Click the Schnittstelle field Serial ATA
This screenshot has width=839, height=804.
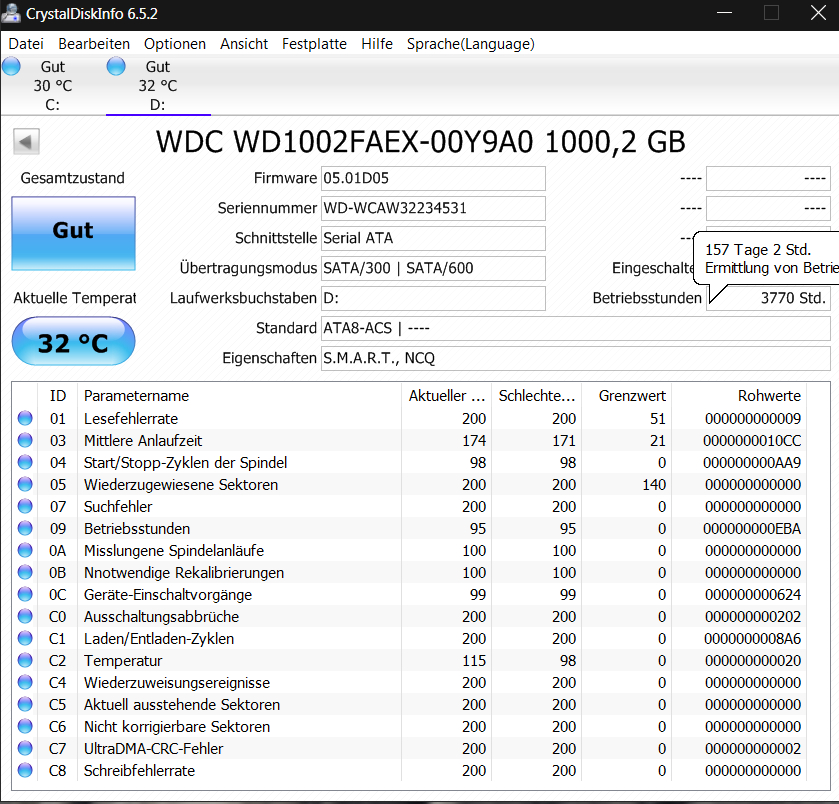tap(433, 238)
